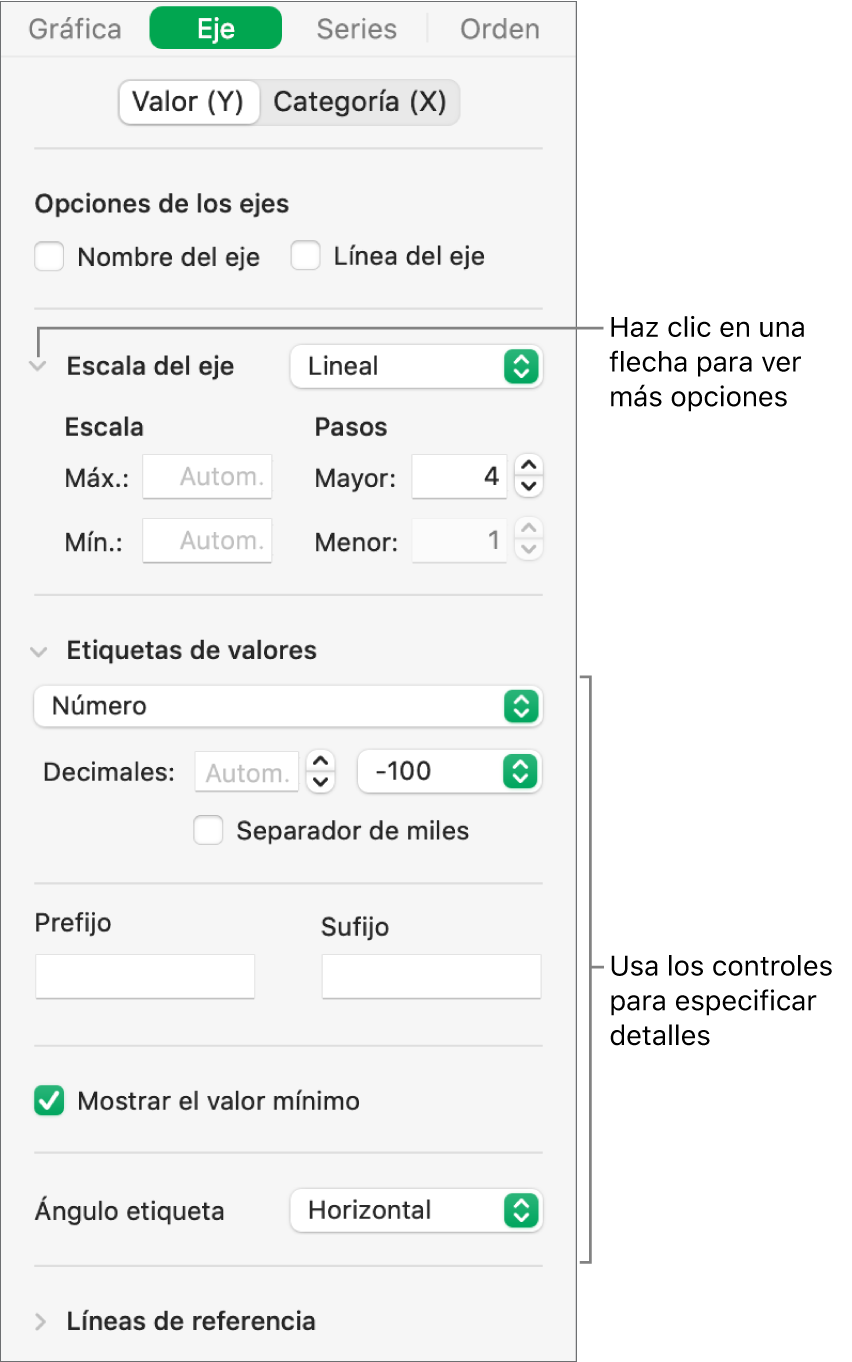852x1362 pixels.
Task: Click the Mayor steps up arrow
Action: (x=531, y=466)
